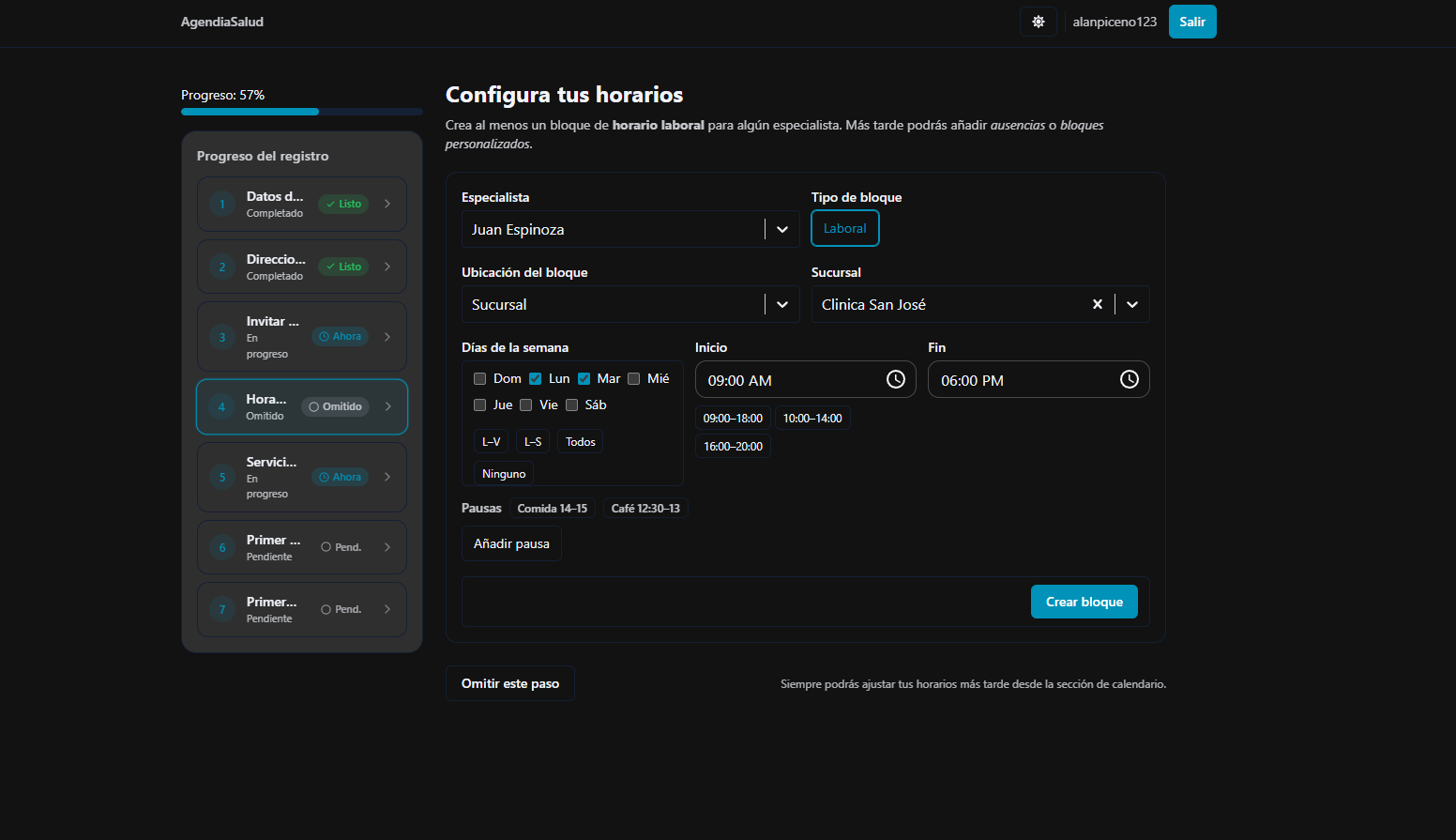
Task: Click the green Listo badge on Datos step
Action: (x=342, y=203)
